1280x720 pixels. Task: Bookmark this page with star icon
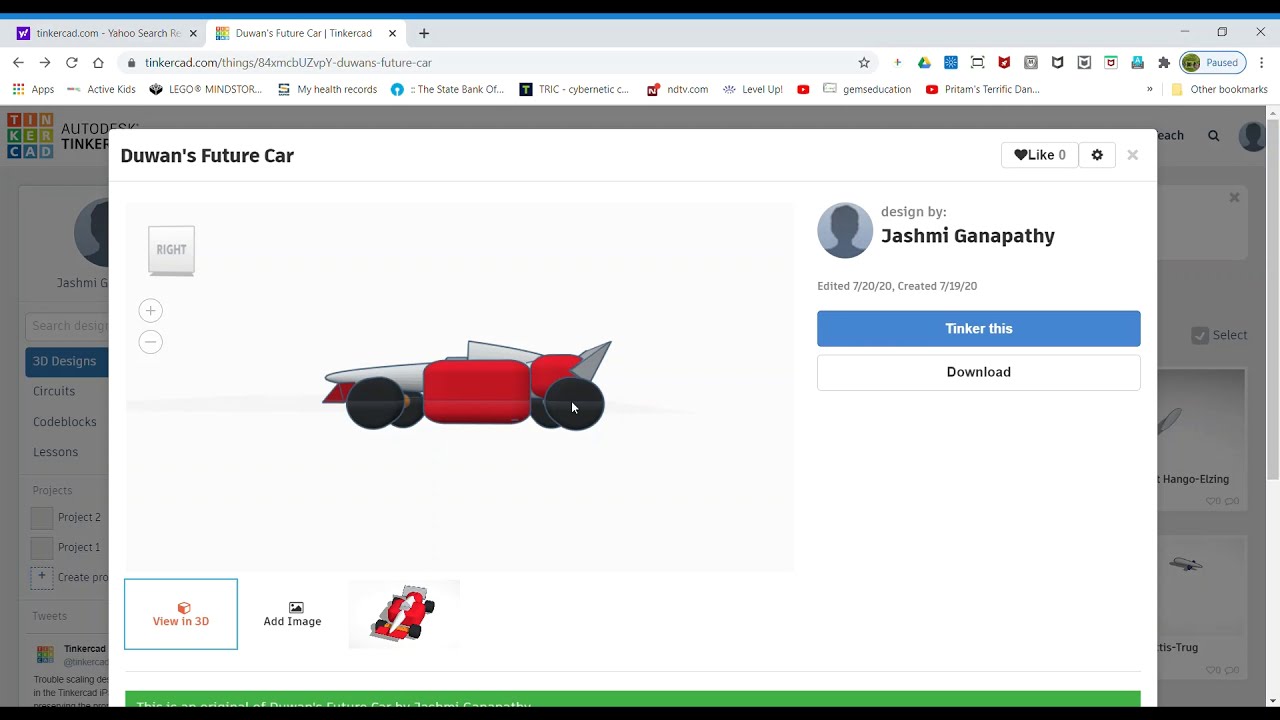(864, 62)
